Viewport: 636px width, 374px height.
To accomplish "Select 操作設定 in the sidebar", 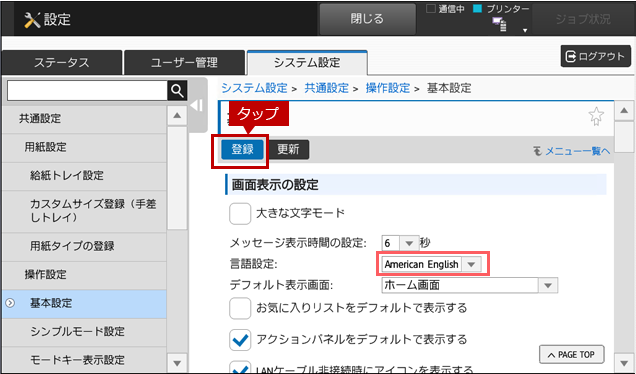I will coord(84,275).
